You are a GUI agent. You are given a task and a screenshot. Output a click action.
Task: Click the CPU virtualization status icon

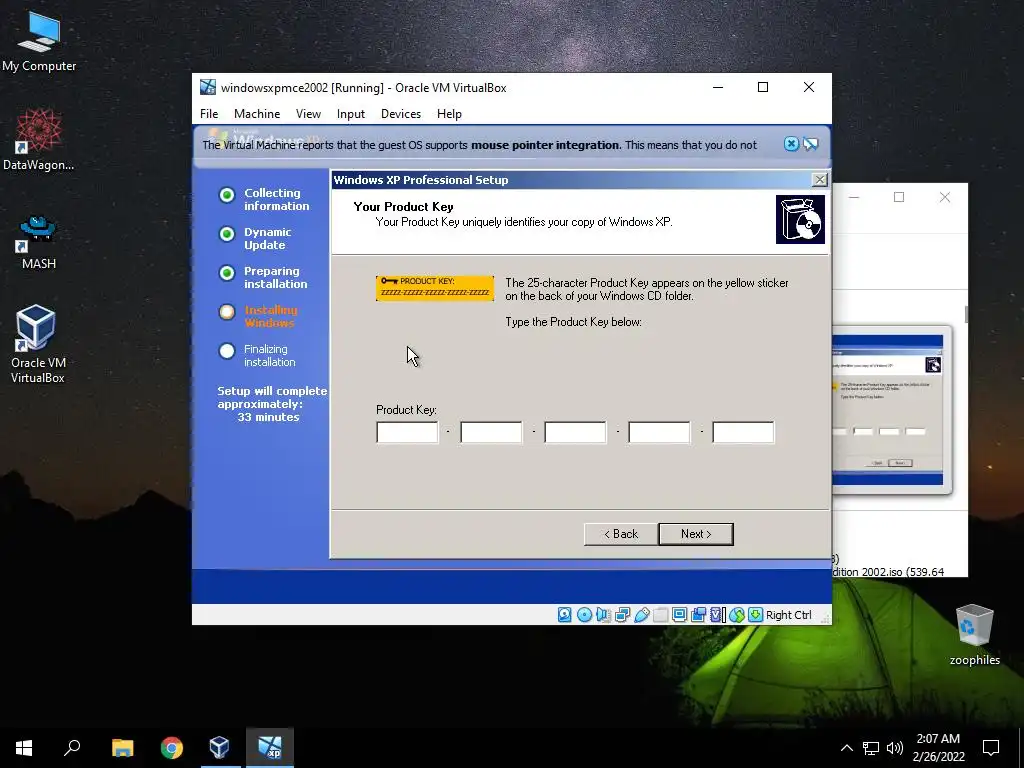717,615
